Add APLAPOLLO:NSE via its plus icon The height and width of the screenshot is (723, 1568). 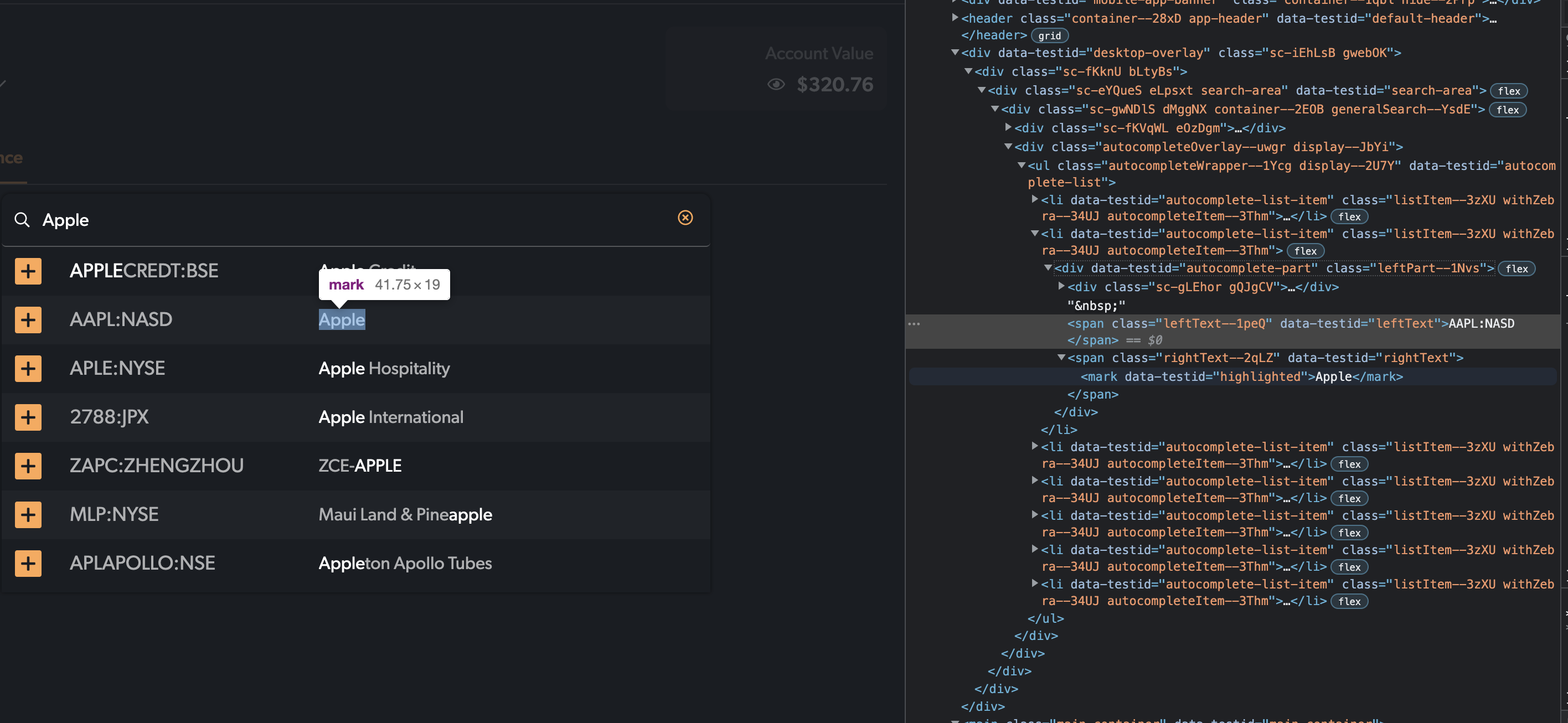28,563
